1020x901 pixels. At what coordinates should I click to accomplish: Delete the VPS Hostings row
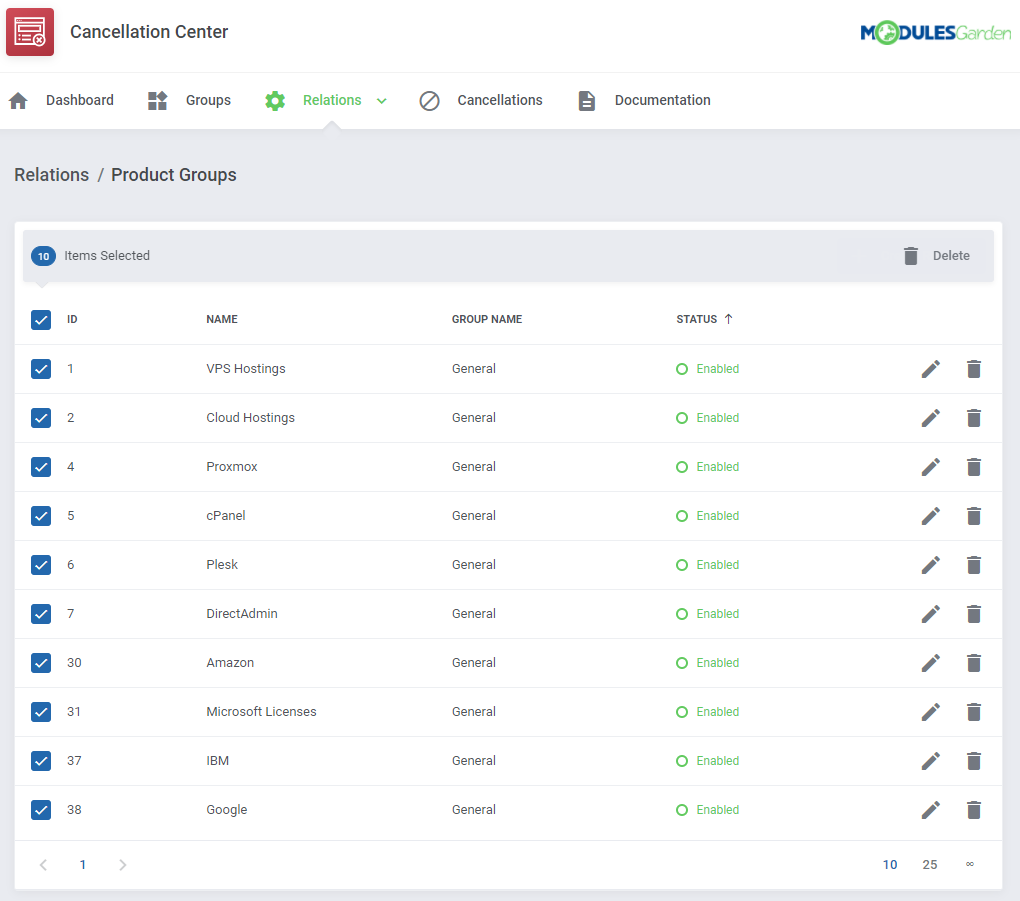(974, 369)
